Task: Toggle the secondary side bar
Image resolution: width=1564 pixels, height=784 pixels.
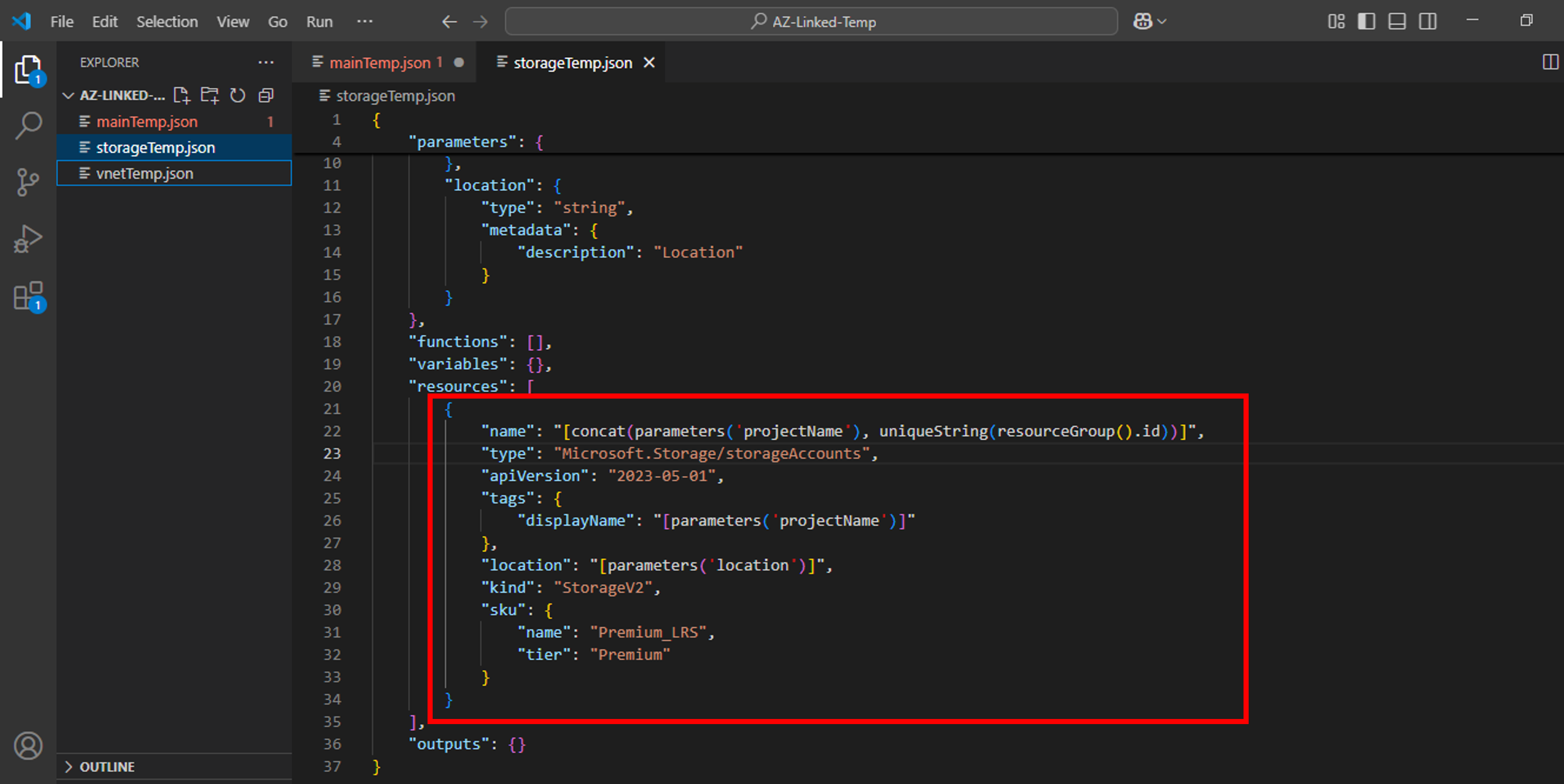Action: pos(1427,21)
